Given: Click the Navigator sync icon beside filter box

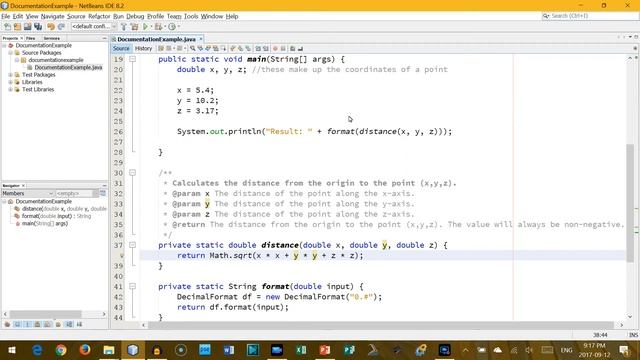Looking at the screenshot, I should (x=102, y=193).
